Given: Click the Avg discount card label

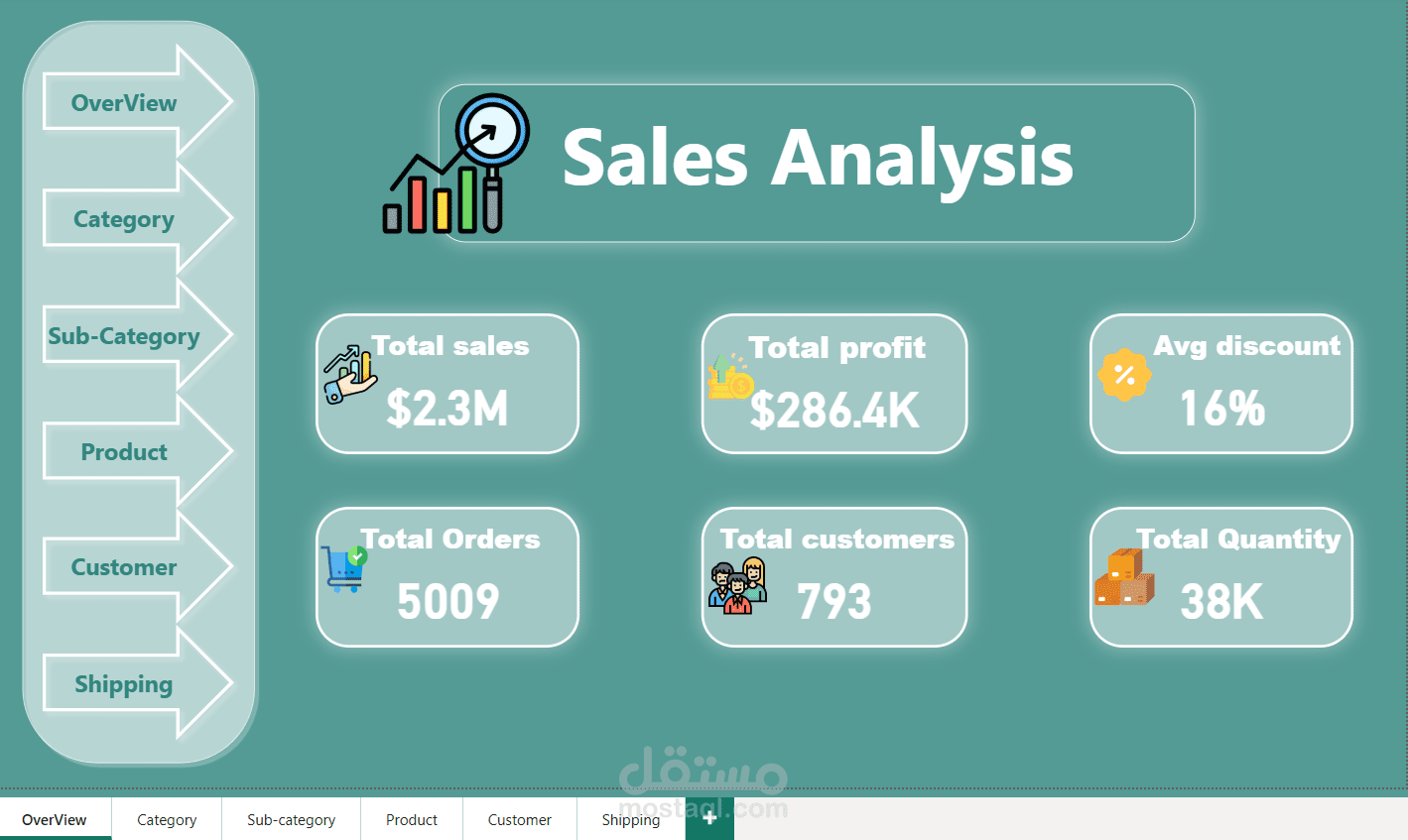Looking at the screenshot, I should [1247, 346].
